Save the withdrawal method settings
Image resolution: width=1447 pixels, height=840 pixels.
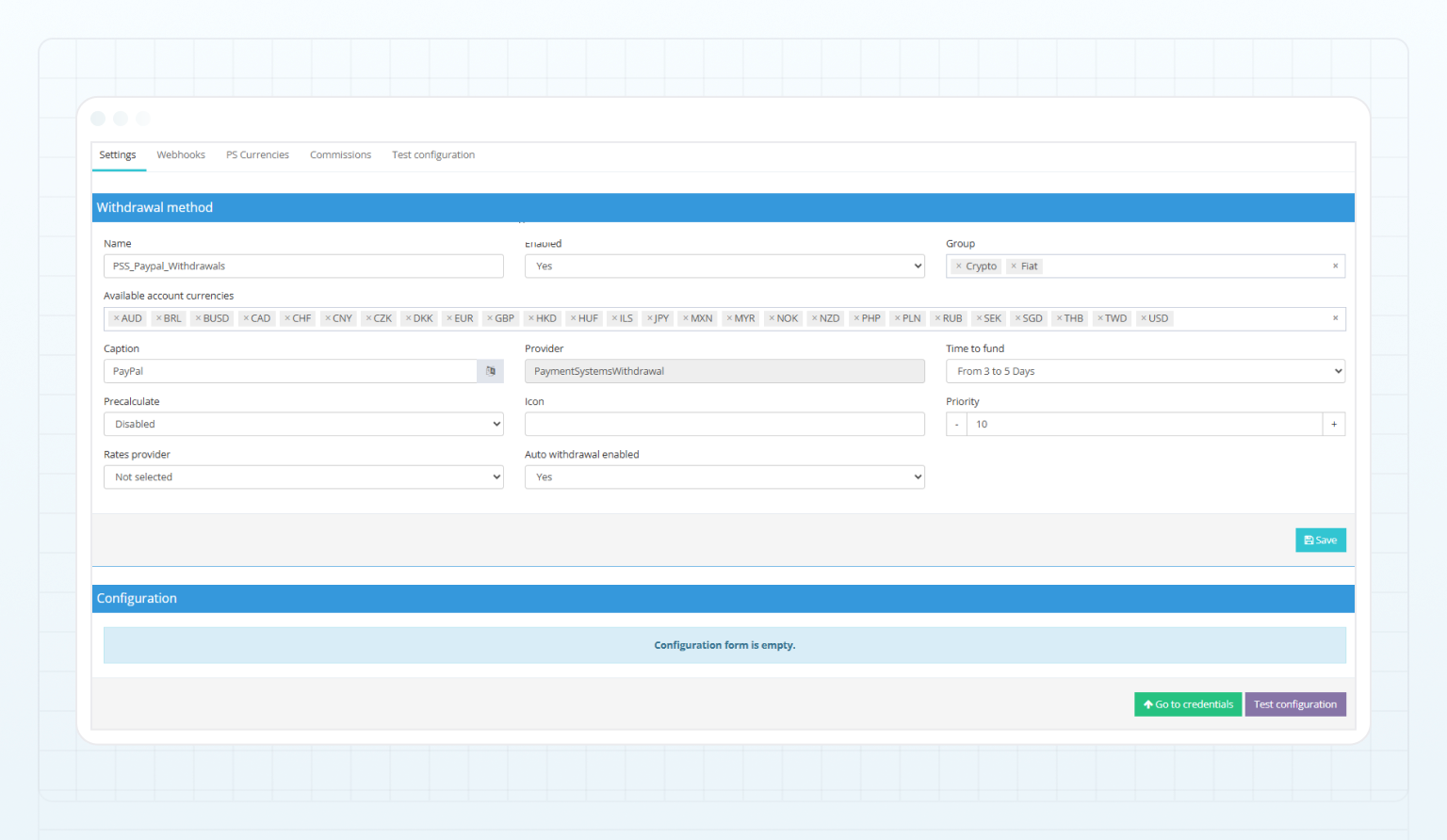click(1321, 540)
